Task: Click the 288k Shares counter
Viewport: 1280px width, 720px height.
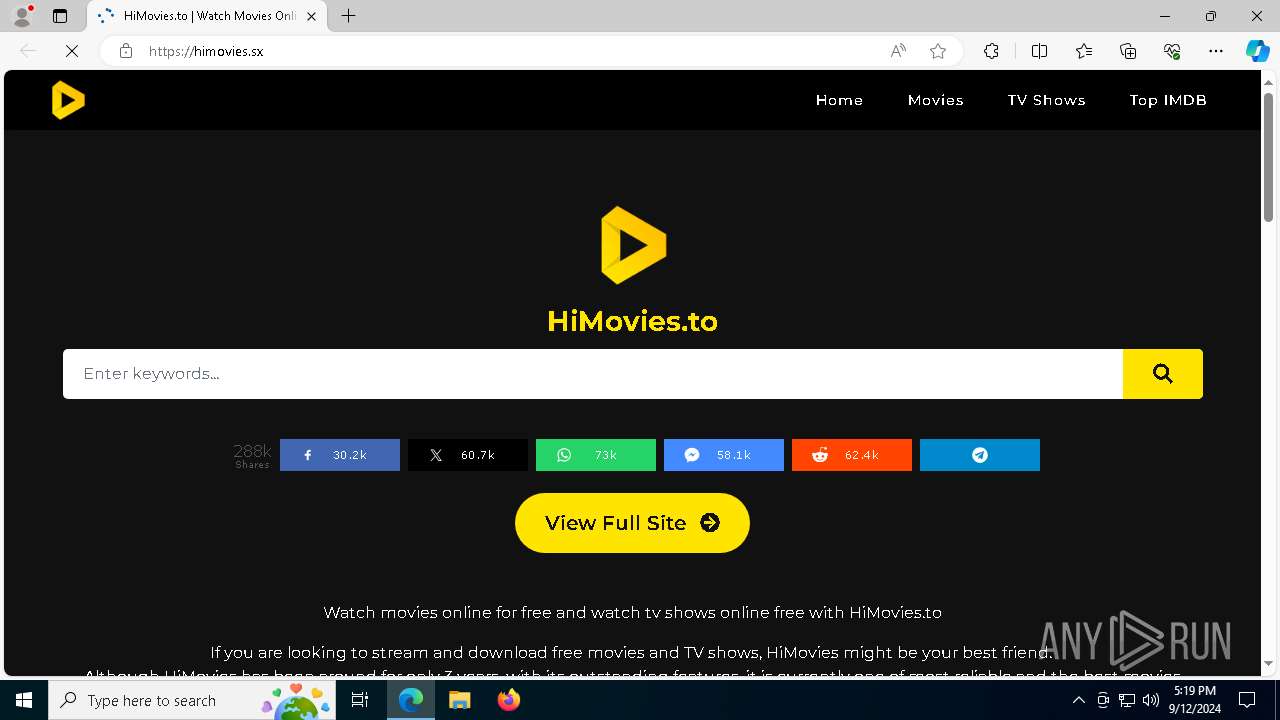Action: point(252,456)
